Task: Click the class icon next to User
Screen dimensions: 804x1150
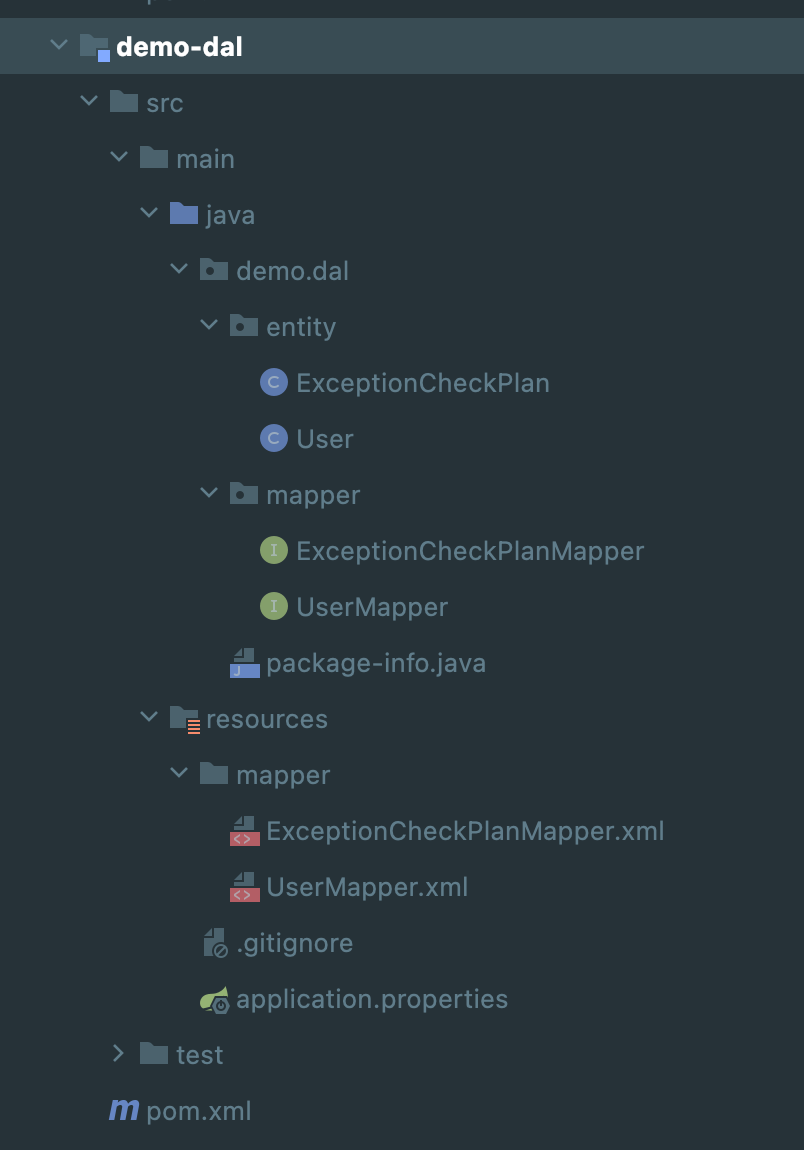Action: [273, 438]
